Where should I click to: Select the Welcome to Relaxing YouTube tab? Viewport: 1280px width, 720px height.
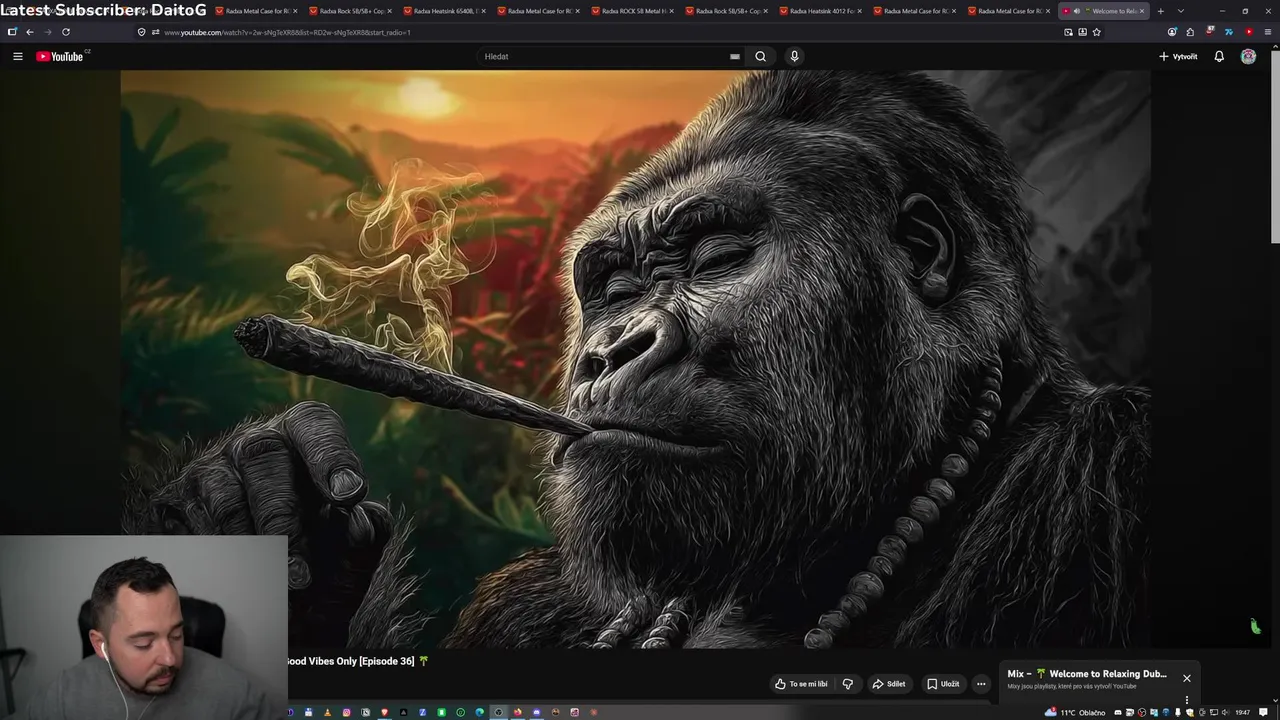[x=1104, y=11]
